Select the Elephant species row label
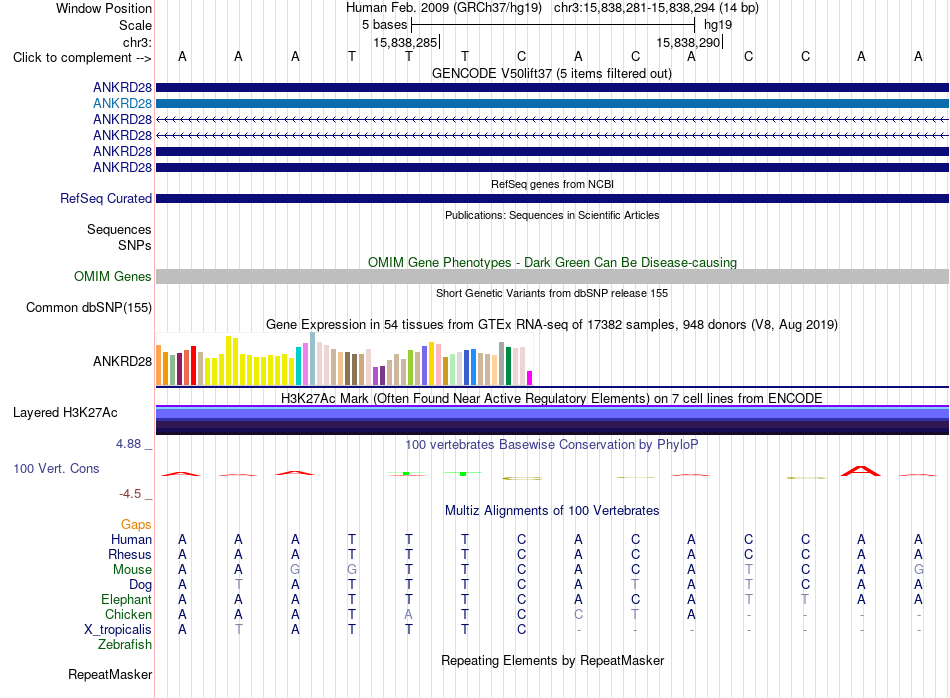Viewport: 950px width, 698px height. (x=127, y=599)
